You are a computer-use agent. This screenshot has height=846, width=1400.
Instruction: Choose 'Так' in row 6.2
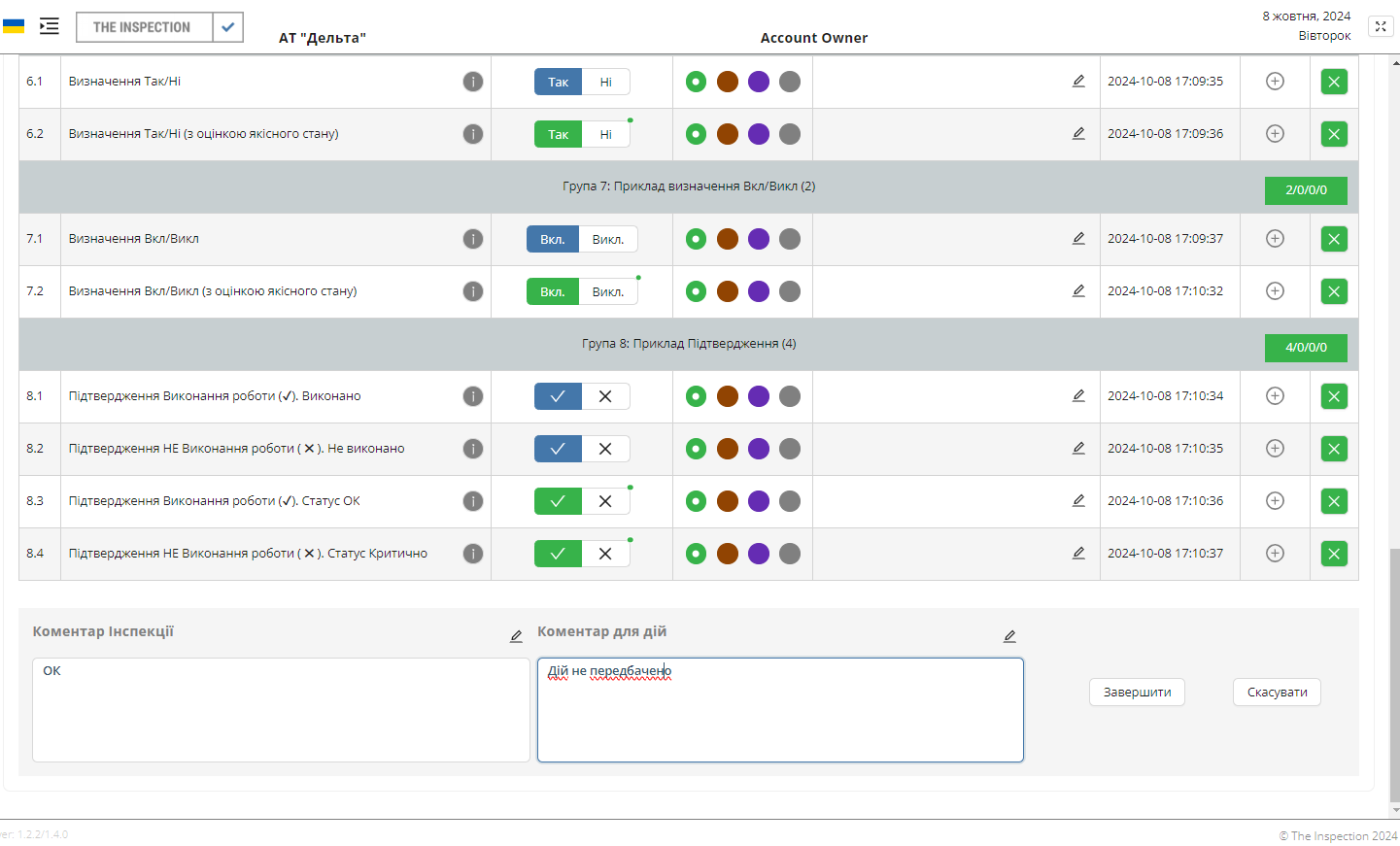click(558, 134)
